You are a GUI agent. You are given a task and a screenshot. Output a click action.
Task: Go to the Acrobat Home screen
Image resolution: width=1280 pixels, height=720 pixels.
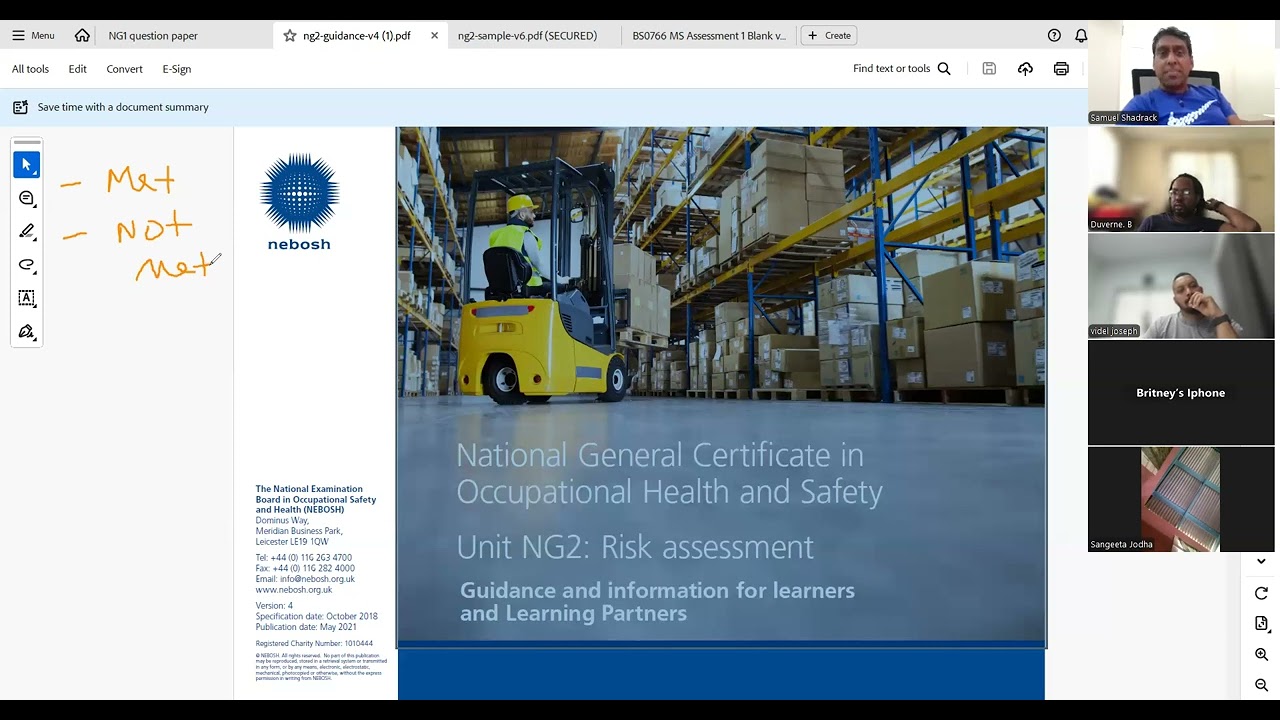(82, 35)
